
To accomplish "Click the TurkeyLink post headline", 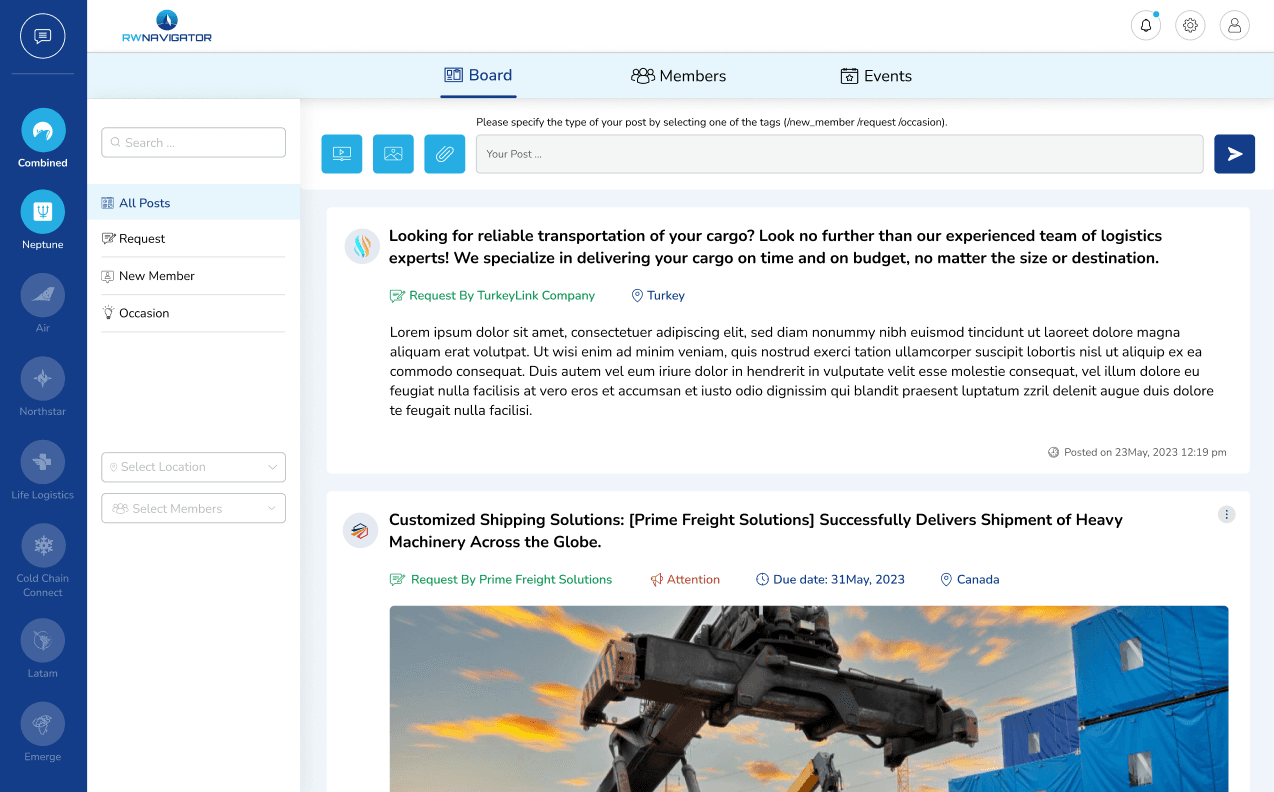I will point(775,247).
